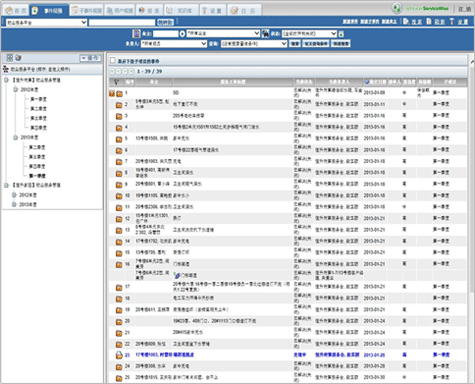Click the number input field in filter bar
475x384 pixels.
[166, 34]
